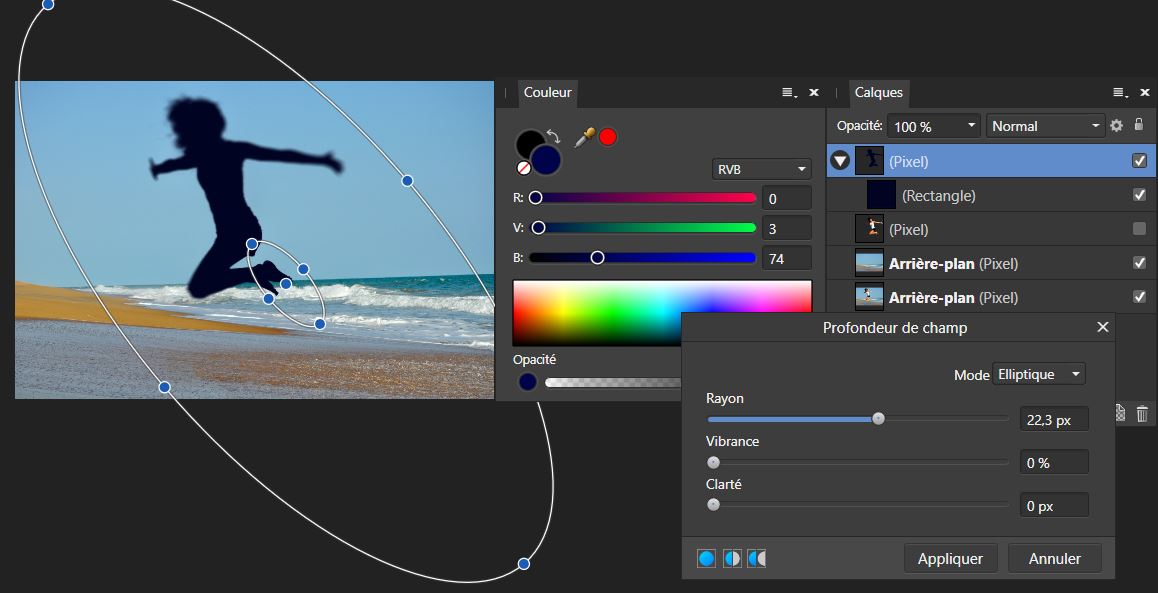Image resolution: width=1158 pixels, height=593 pixels.
Task: Collapse the selected (Pixel) layer group triangle
Action: pos(840,160)
